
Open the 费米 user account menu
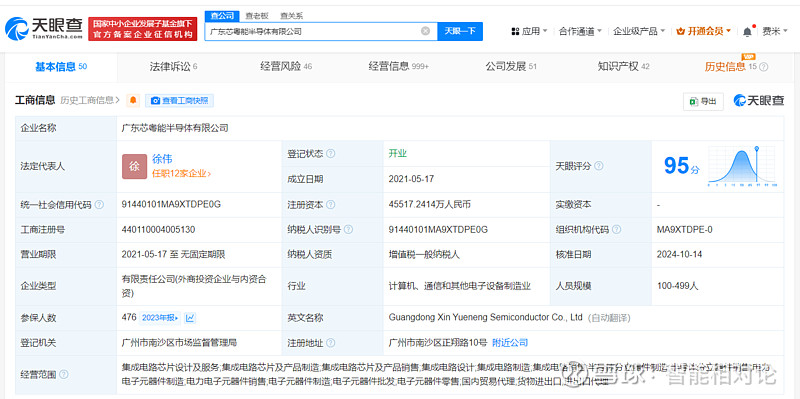(x=775, y=31)
